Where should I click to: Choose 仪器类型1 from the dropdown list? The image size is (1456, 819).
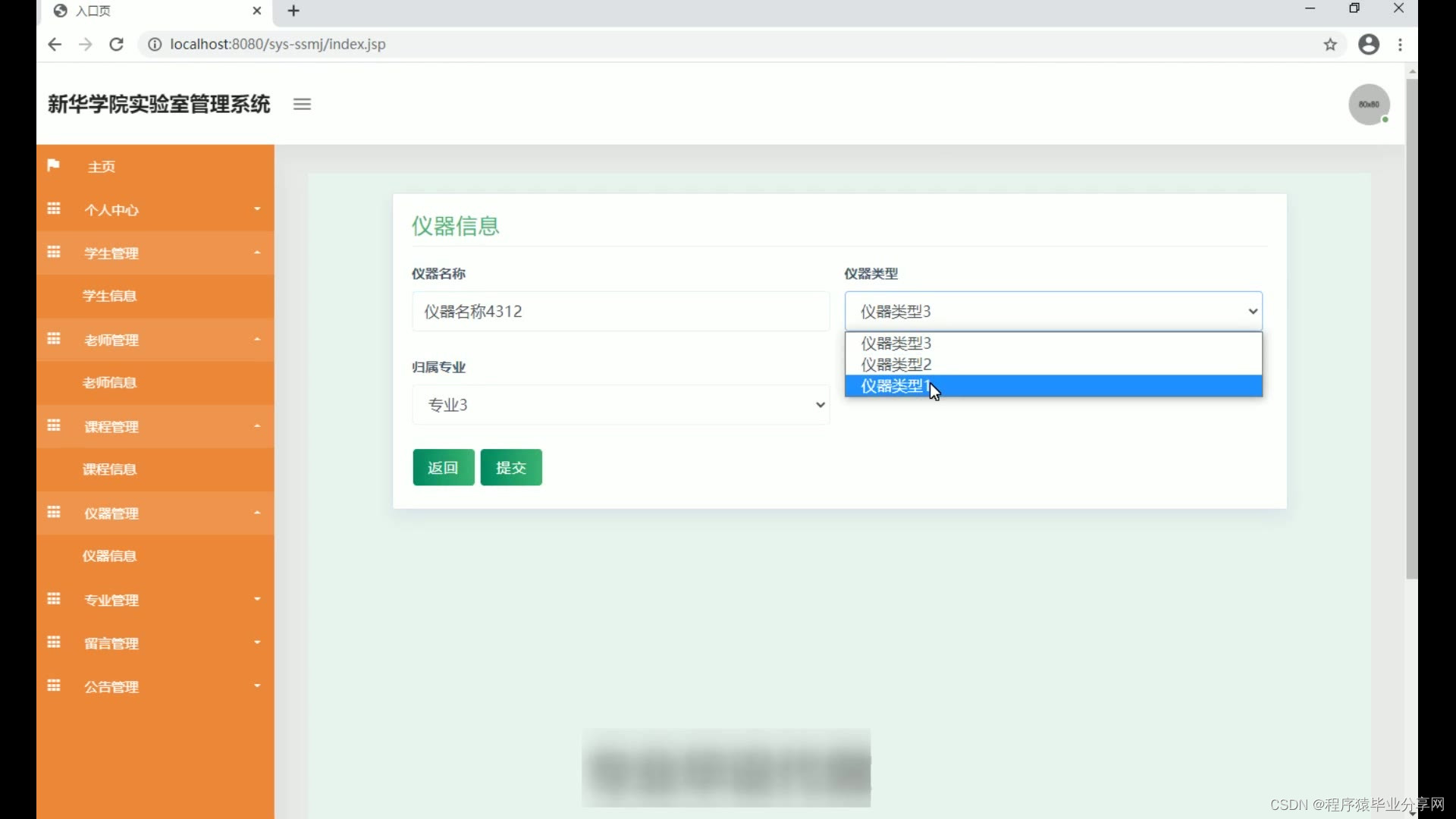[x=895, y=386]
